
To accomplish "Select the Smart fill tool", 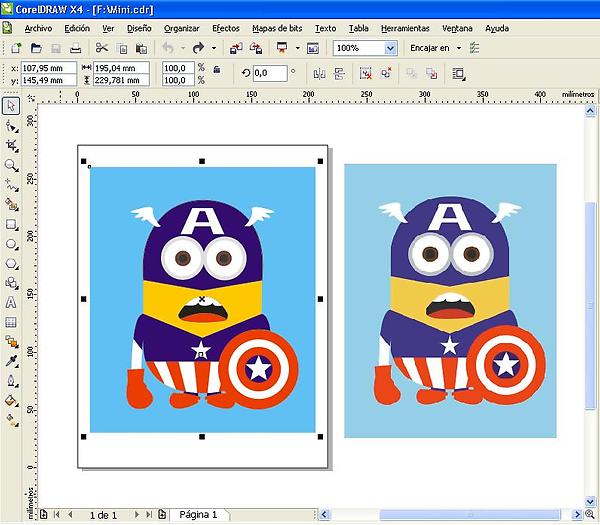I will pos(11,205).
